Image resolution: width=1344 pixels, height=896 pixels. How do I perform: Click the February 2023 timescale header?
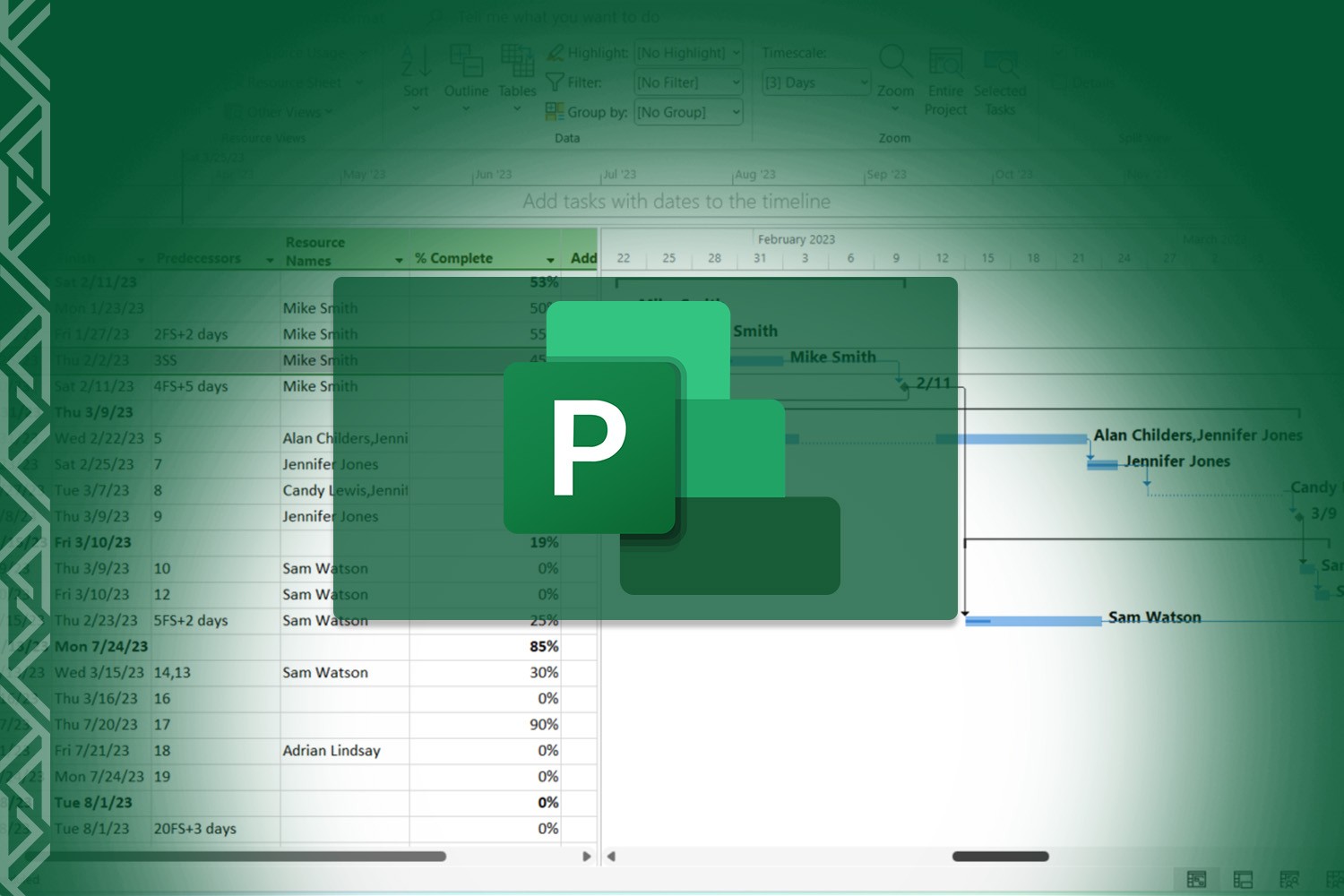(797, 239)
